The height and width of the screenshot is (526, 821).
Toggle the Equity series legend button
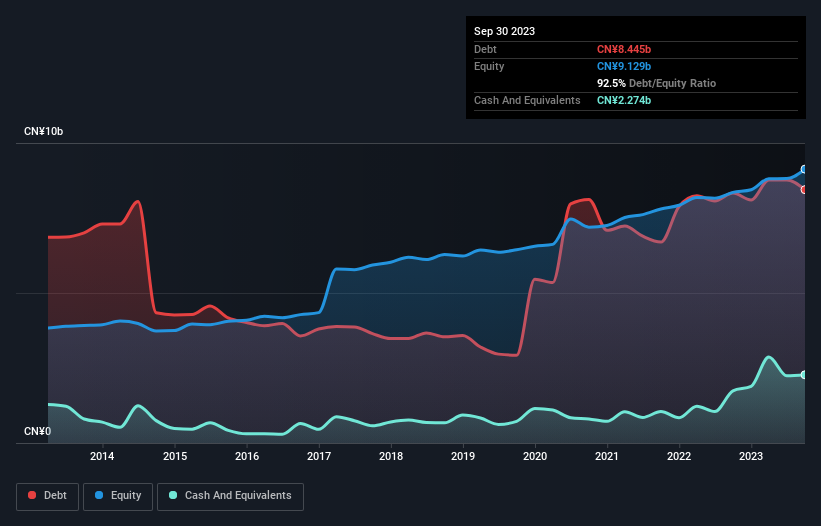point(118,496)
